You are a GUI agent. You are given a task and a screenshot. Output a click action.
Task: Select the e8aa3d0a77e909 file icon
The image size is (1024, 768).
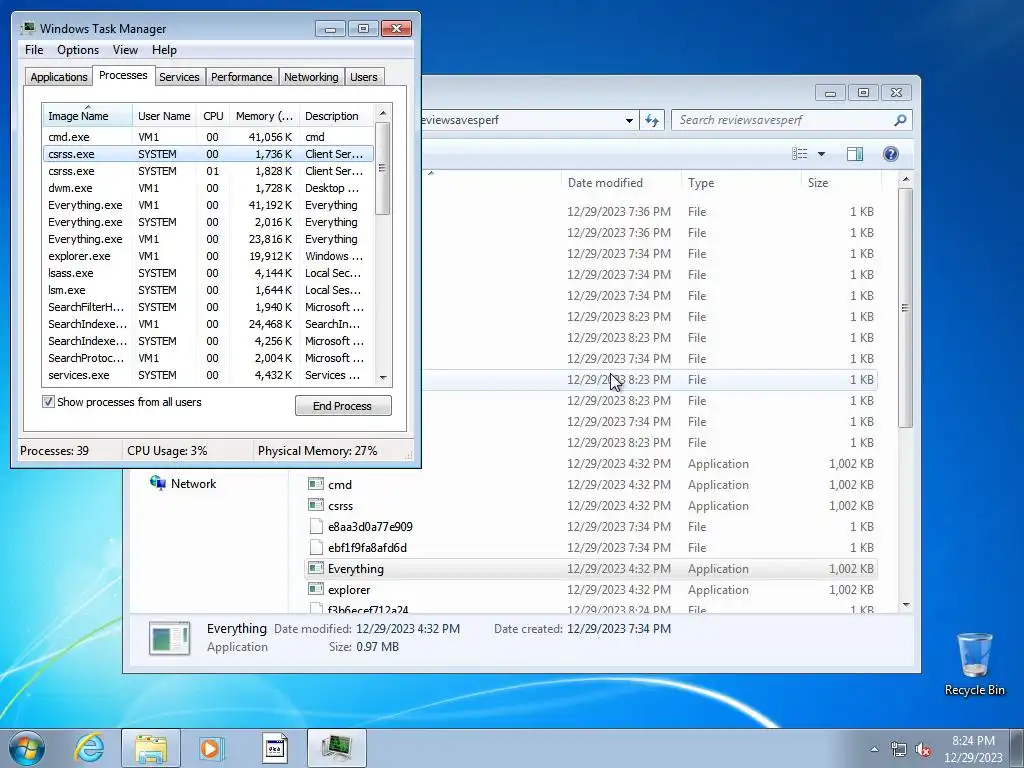click(316, 526)
